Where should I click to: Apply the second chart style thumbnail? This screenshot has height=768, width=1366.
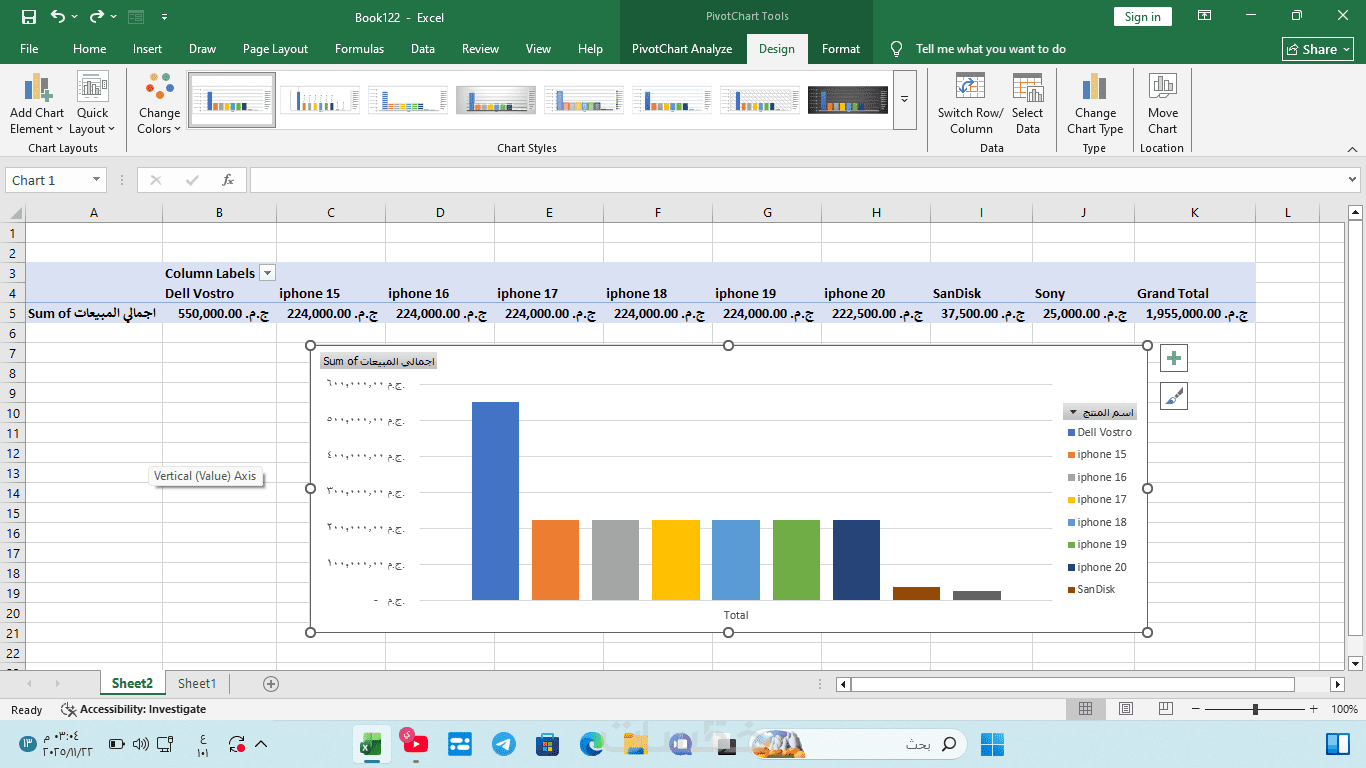point(320,99)
